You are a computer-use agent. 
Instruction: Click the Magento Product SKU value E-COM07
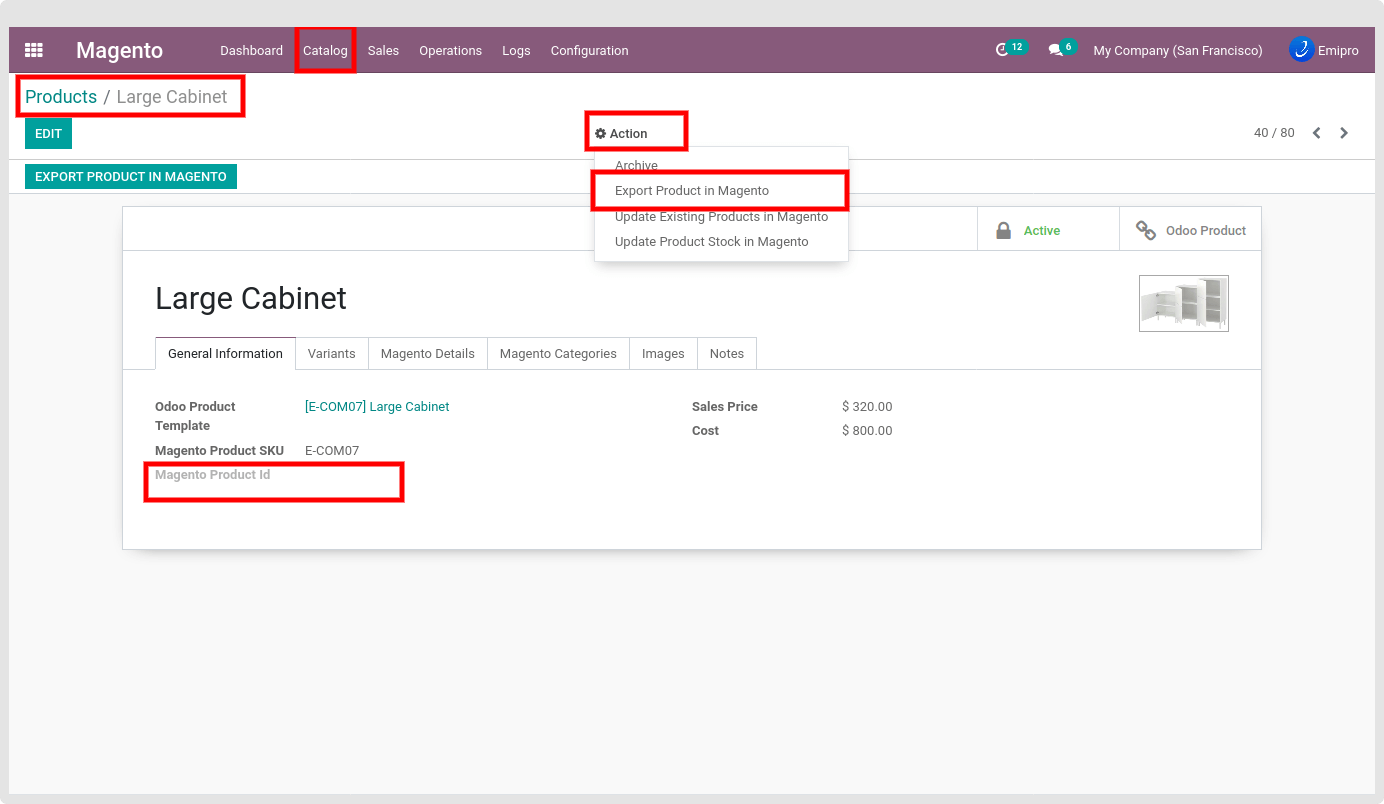click(332, 451)
